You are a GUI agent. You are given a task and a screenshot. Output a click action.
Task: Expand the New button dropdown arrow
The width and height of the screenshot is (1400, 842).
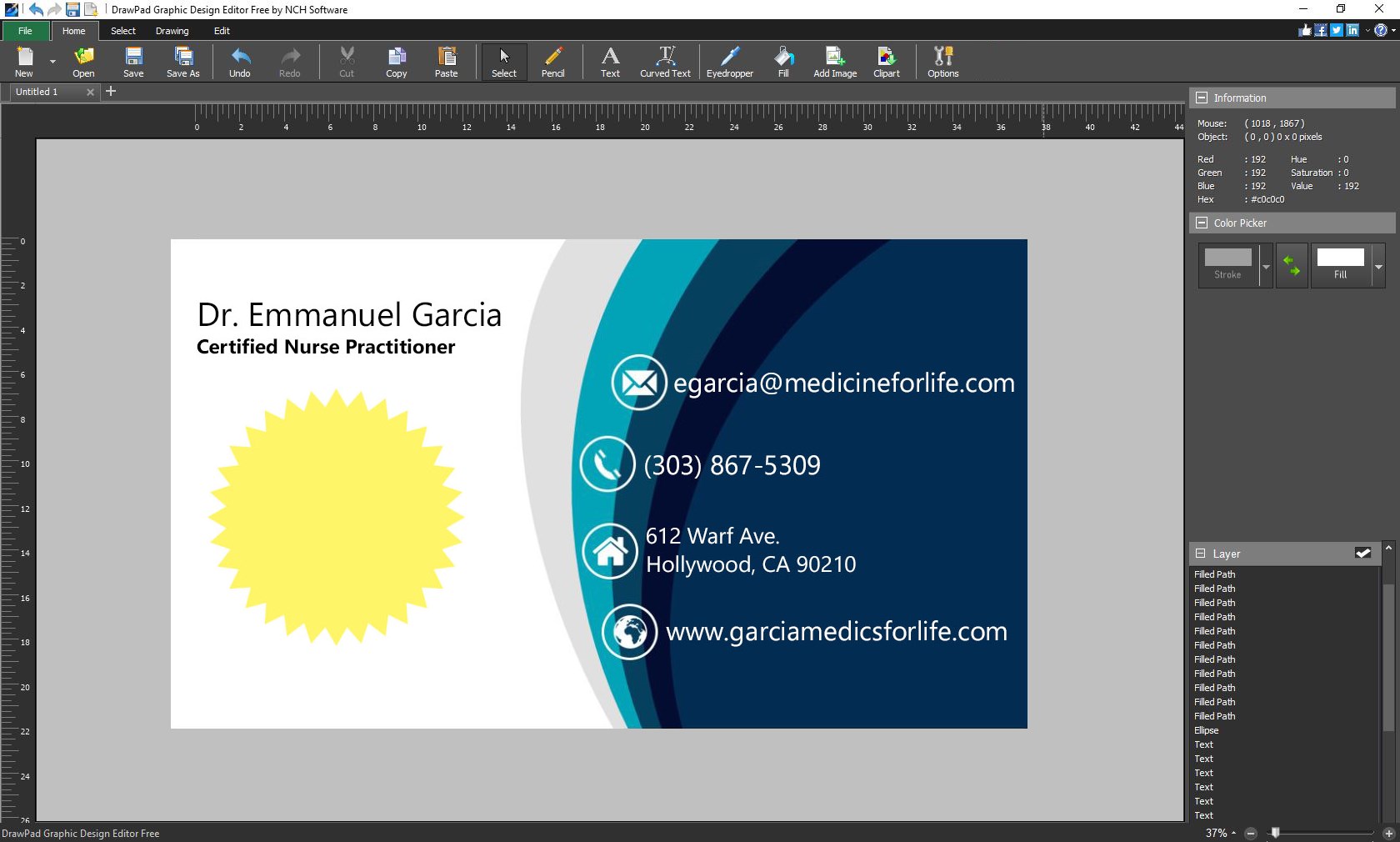click(x=52, y=60)
